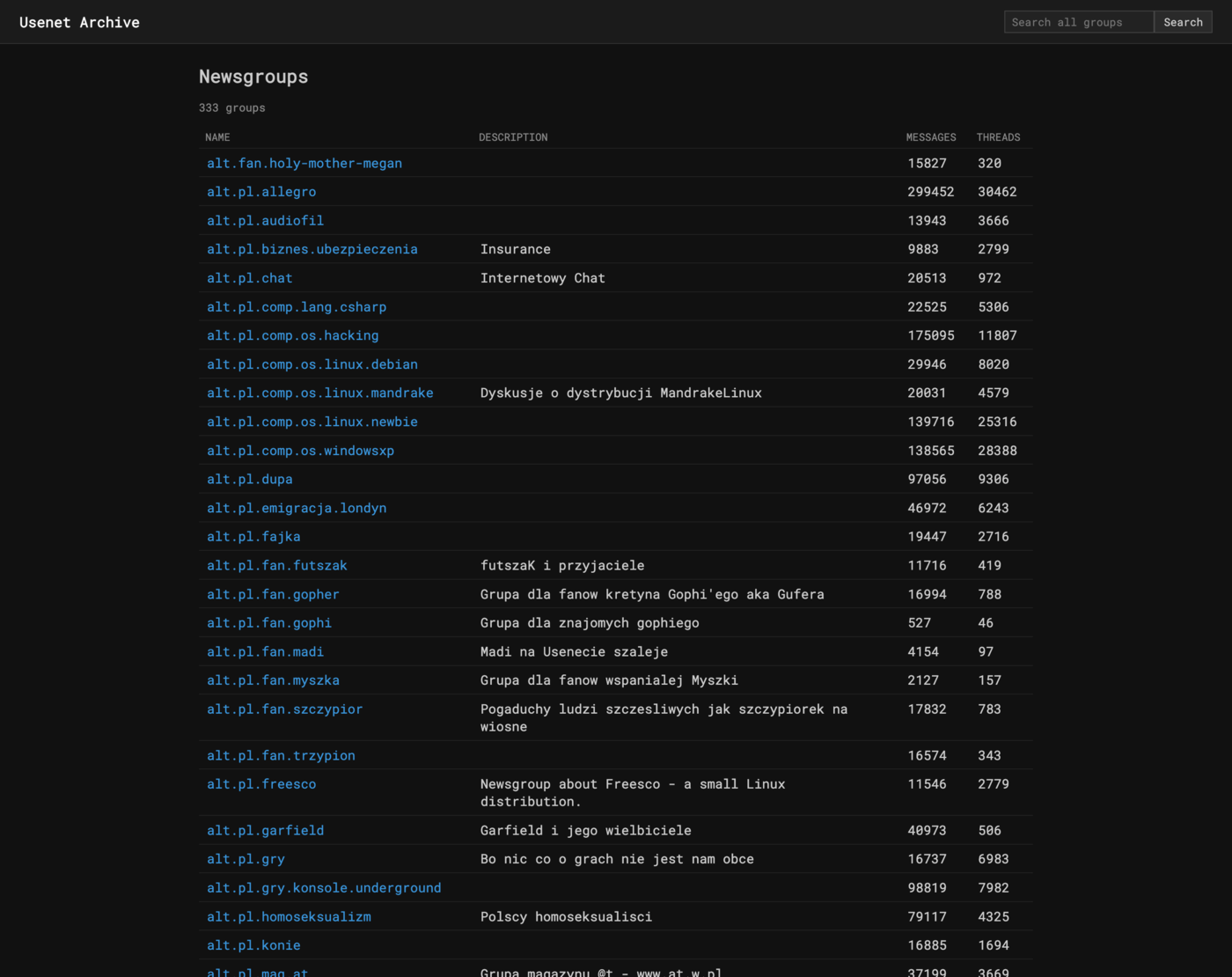This screenshot has height=977, width=1232.
Task: Click the Usenet Archive site title
Action: [79, 22]
